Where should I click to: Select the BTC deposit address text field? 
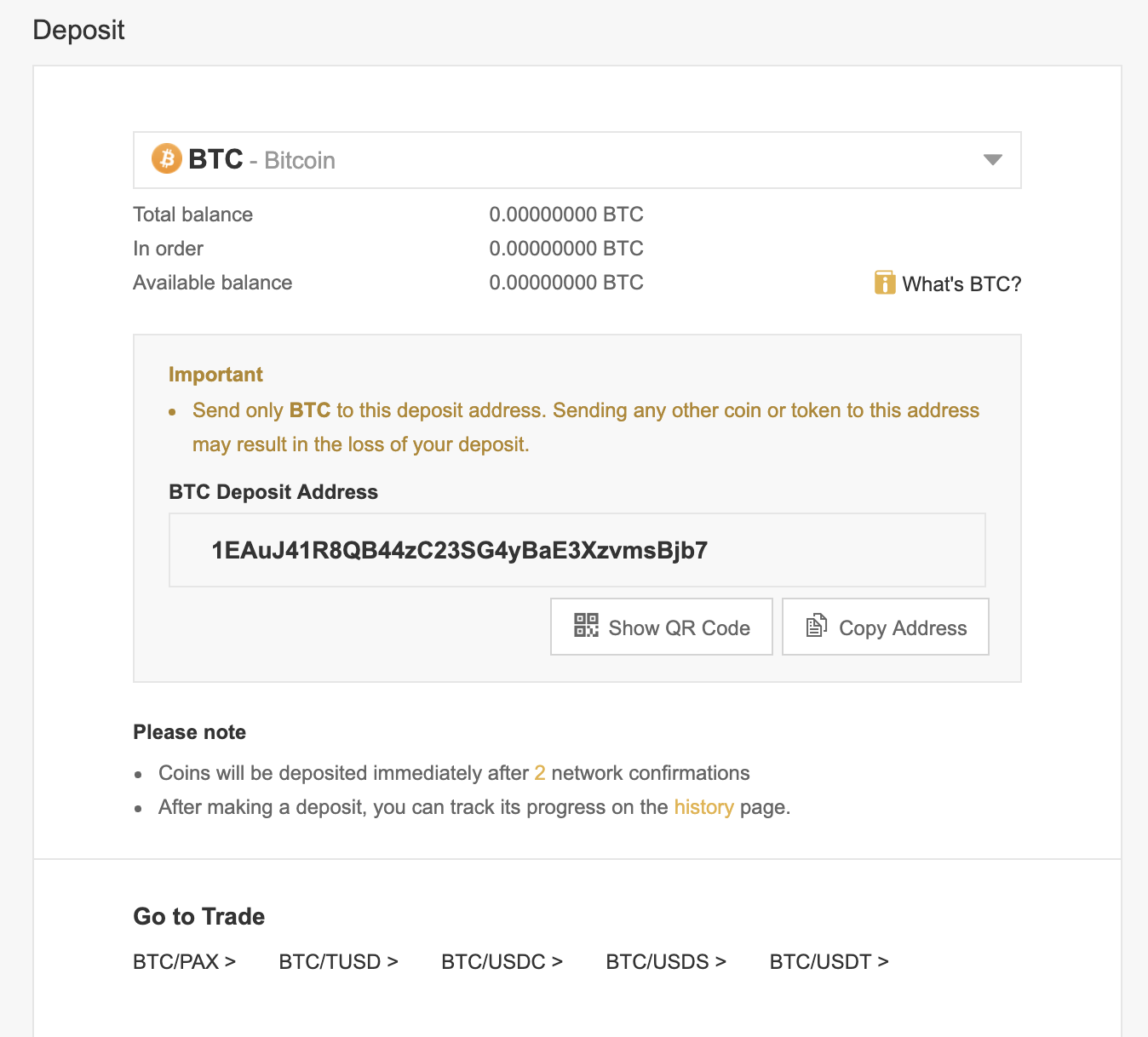(x=577, y=550)
